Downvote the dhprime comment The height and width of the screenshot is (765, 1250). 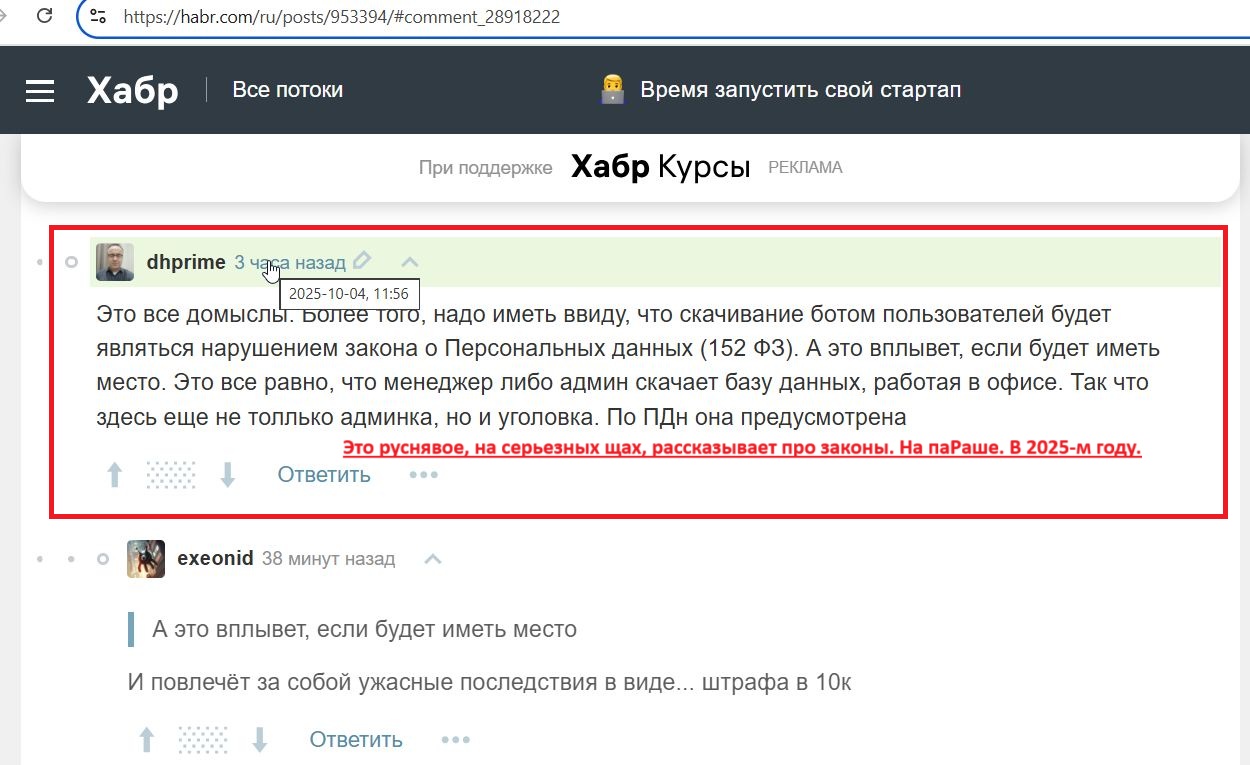pos(228,475)
